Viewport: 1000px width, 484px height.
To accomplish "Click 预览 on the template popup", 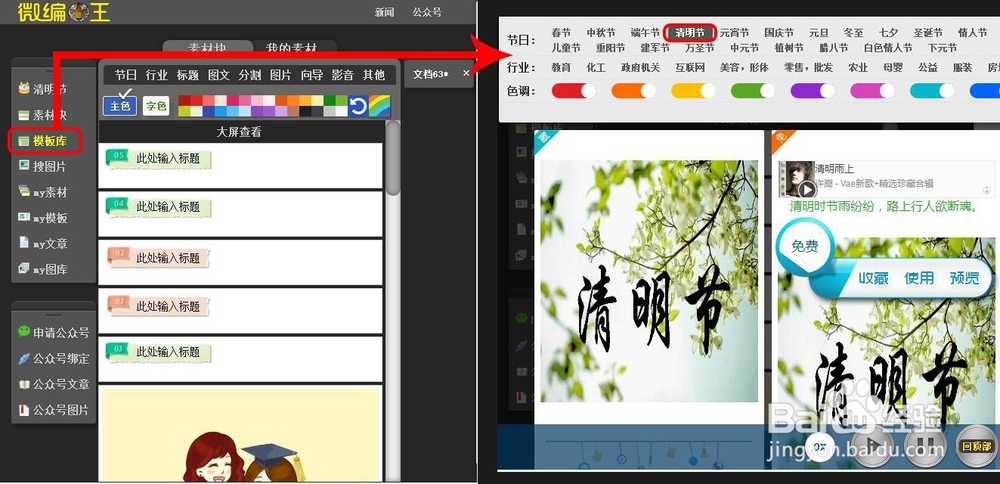I will (964, 278).
